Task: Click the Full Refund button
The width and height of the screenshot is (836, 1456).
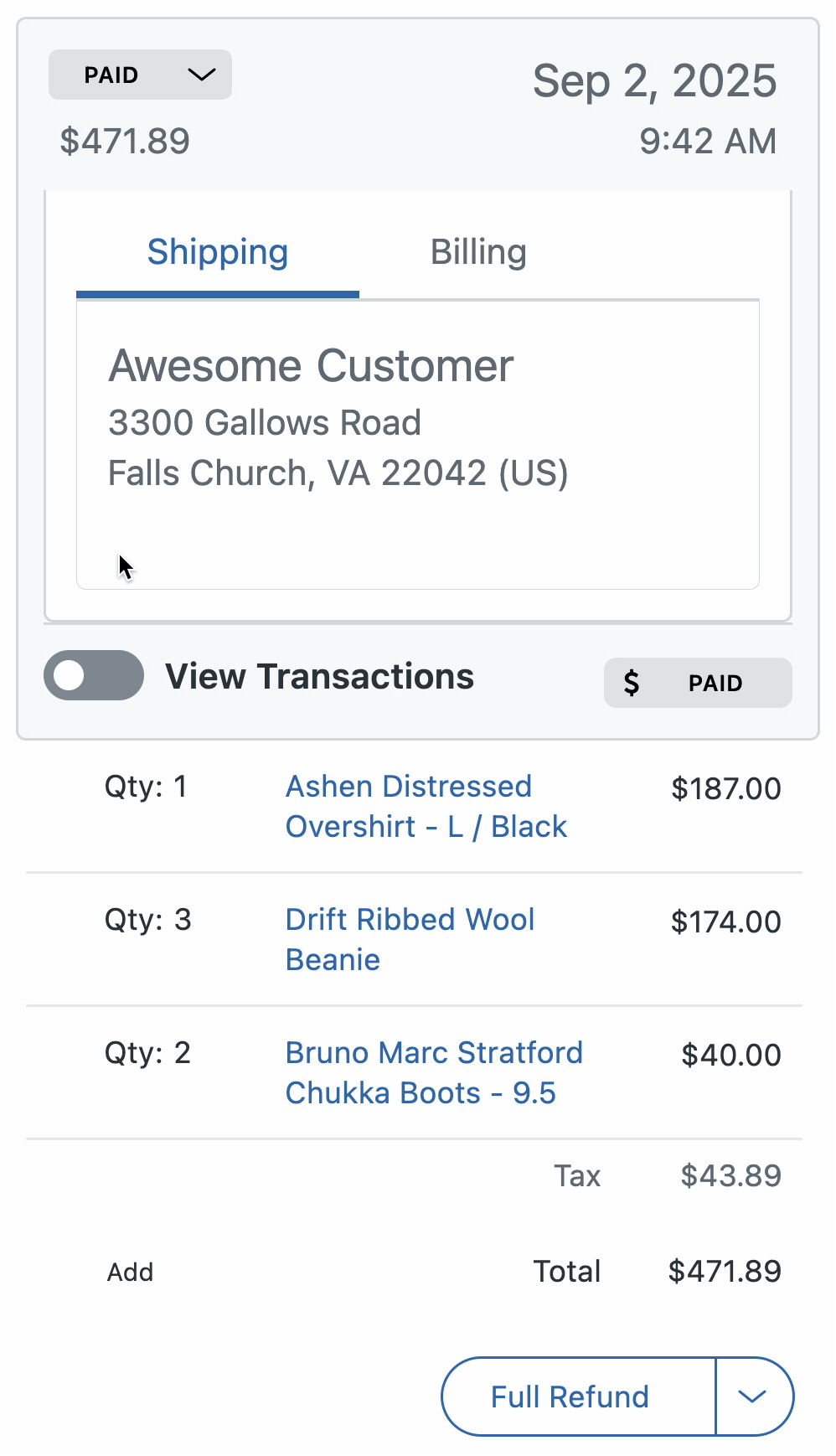Action: (570, 1397)
